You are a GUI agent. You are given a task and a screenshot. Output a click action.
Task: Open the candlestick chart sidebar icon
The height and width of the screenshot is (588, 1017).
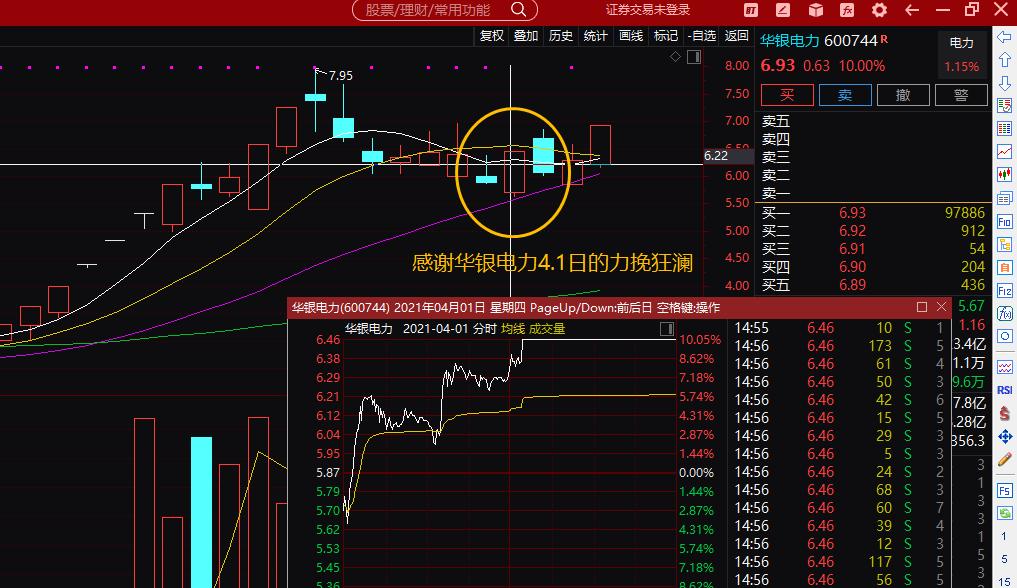coord(1005,174)
